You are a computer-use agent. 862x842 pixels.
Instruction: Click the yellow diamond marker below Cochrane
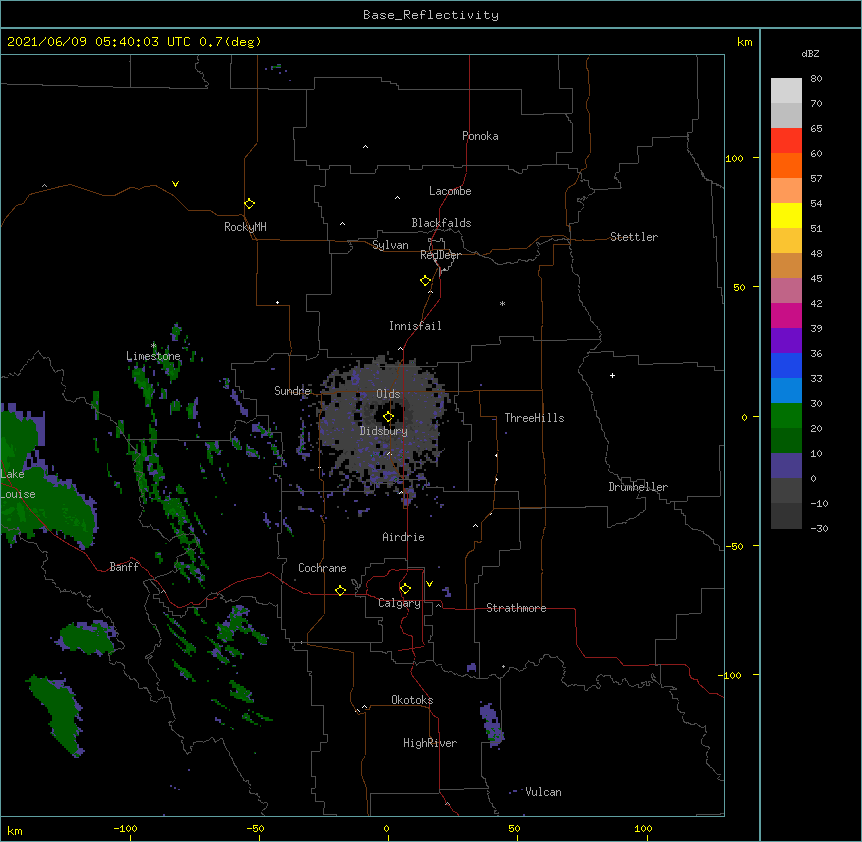click(340, 590)
